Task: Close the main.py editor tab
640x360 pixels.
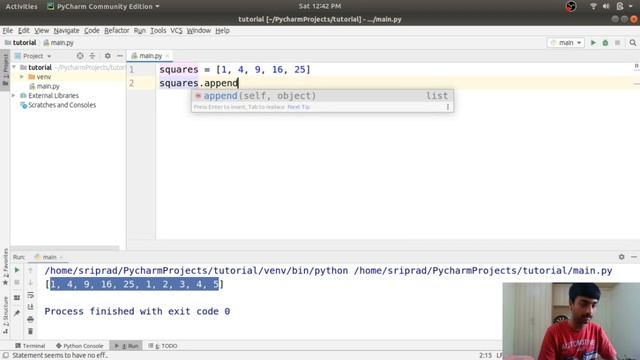Action: point(167,56)
